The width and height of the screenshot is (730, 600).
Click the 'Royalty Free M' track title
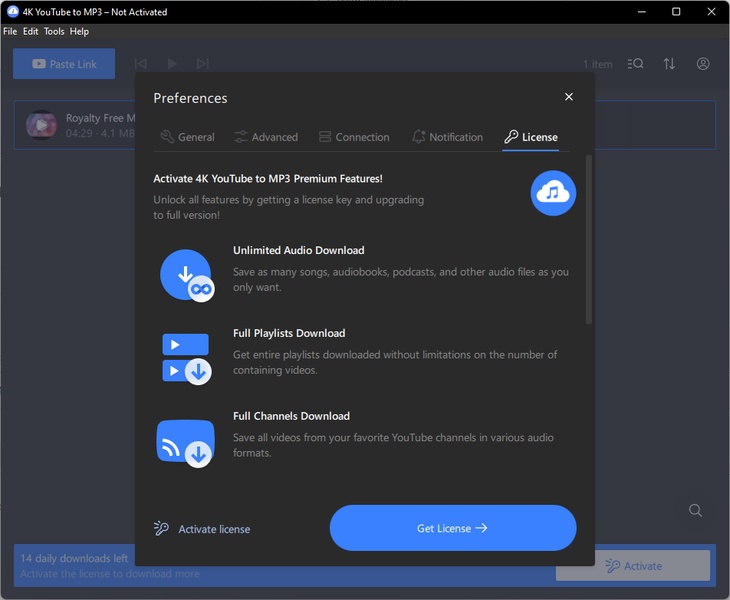tap(101, 118)
